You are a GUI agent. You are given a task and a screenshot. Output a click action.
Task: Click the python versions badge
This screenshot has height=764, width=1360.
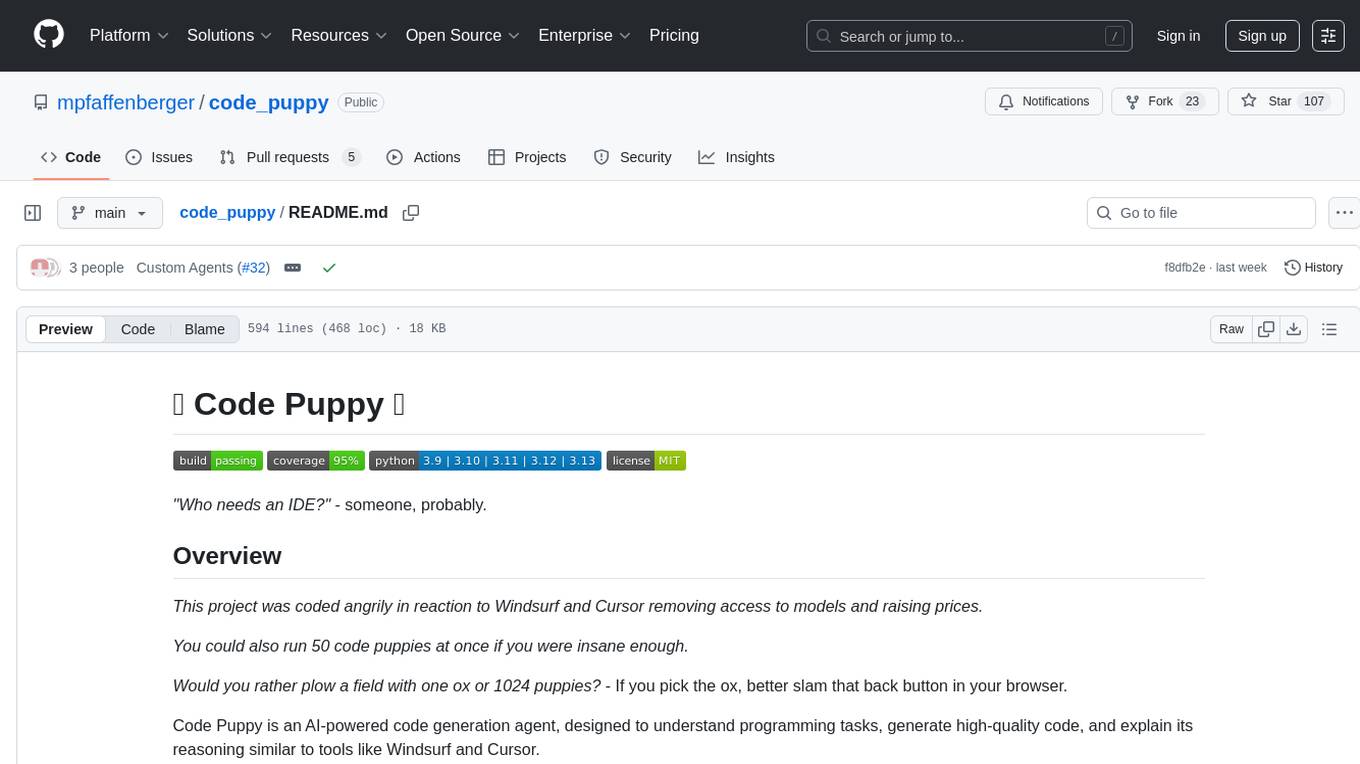tap(485, 460)
